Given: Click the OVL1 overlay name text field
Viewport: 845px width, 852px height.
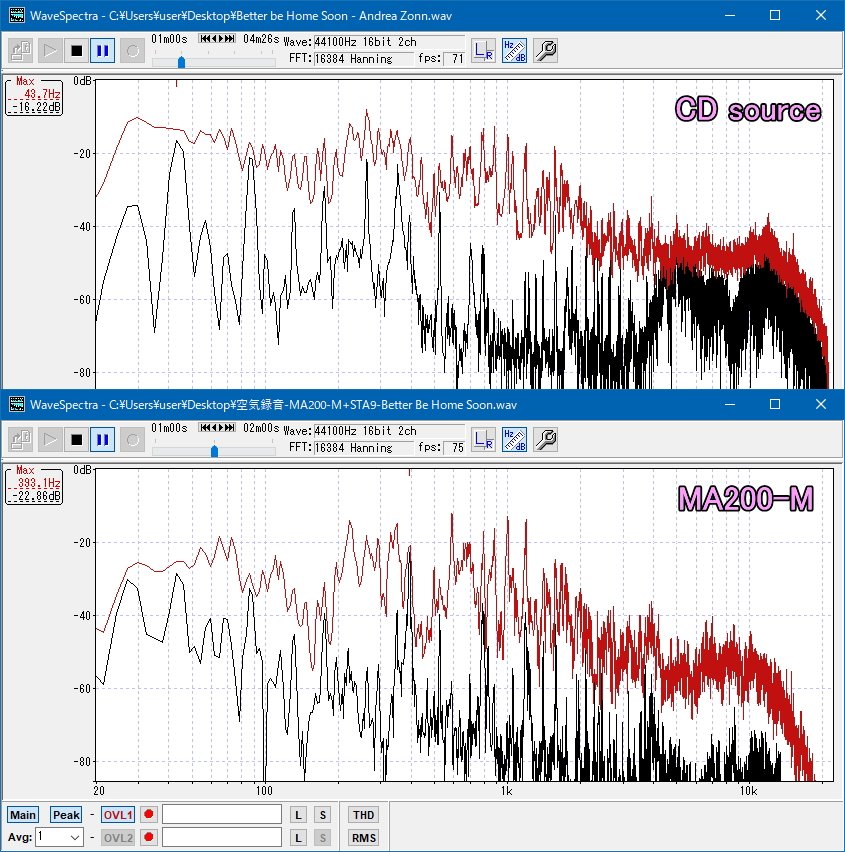Looking at the screenshot, I should point(222,815).
